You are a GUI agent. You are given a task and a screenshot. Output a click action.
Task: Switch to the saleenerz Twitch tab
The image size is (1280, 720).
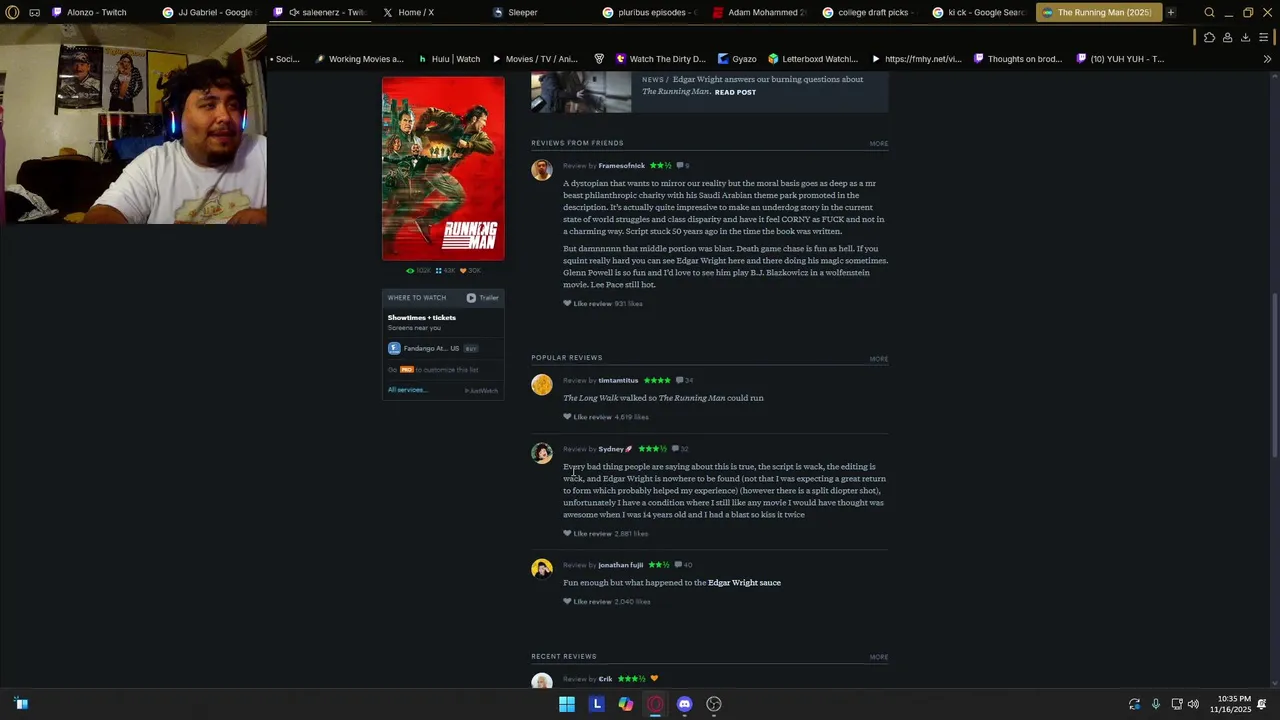click(322, 12)
